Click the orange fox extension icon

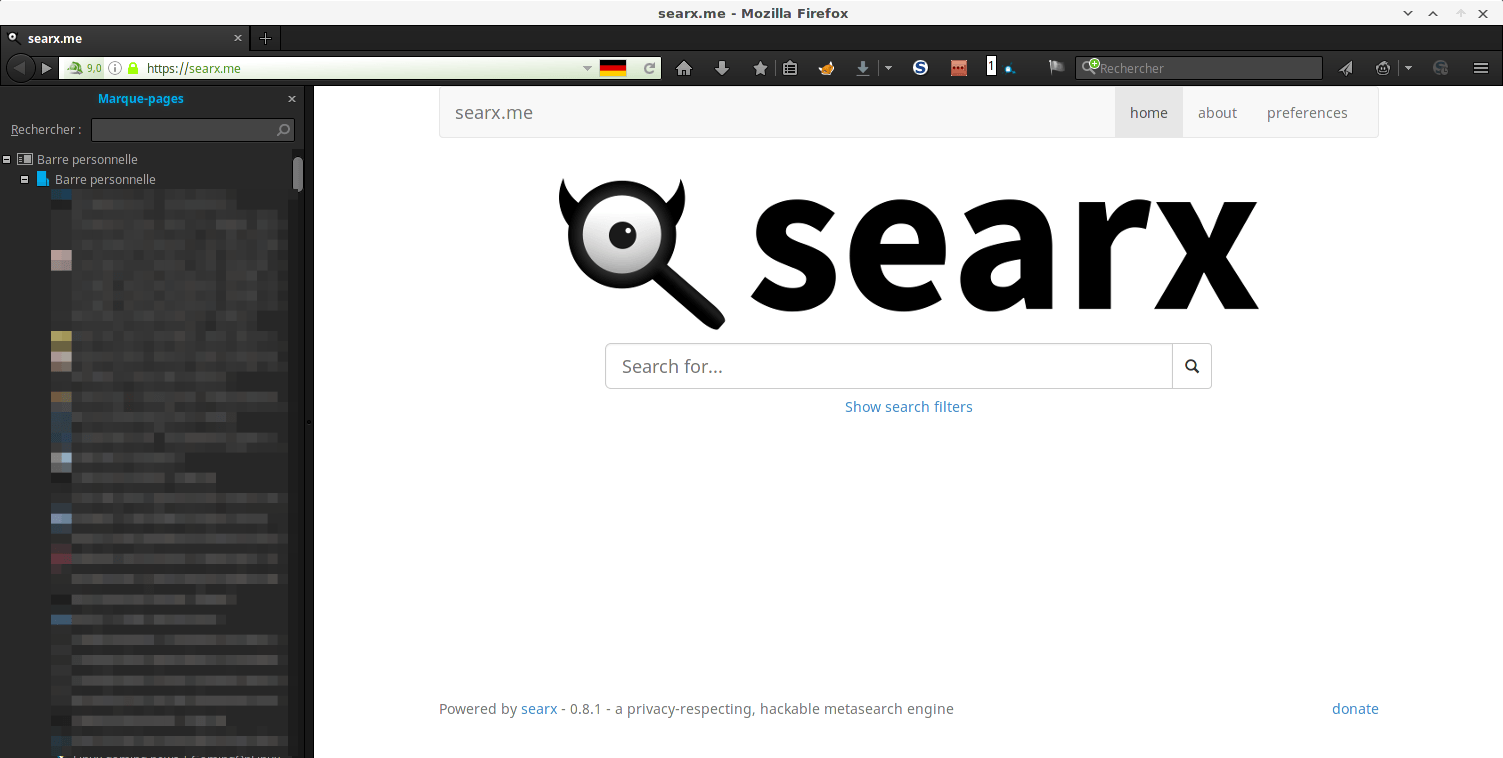[x=826, y=68]
